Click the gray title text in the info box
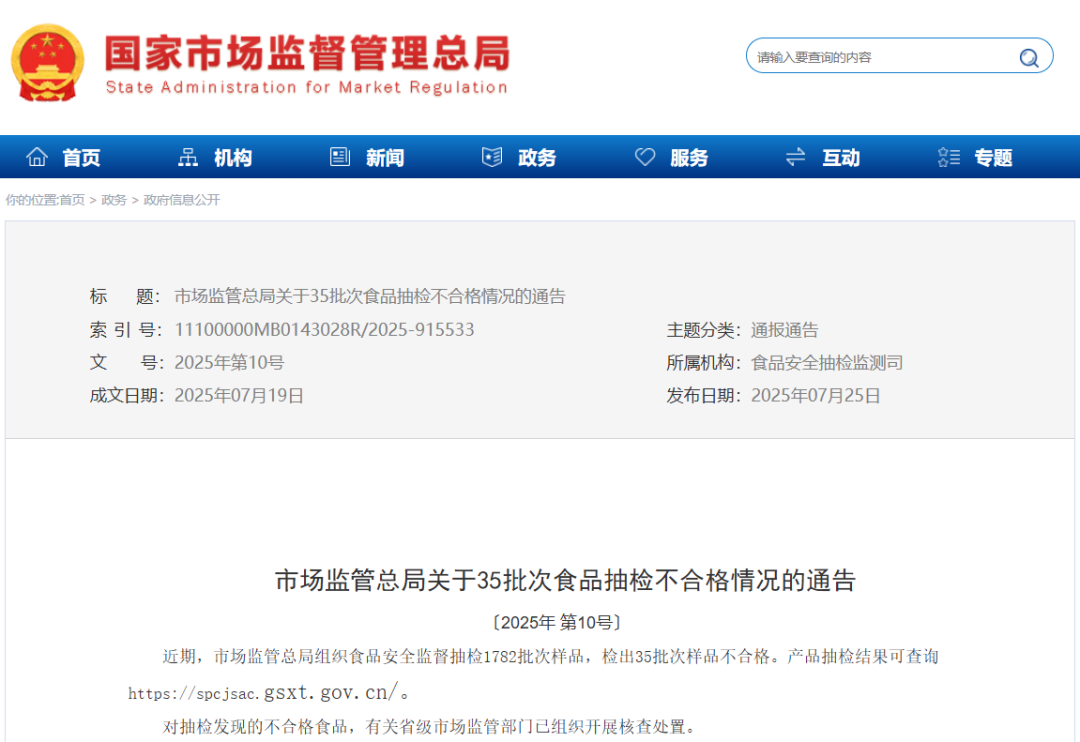Image resolution: width=1080 pixels, height=742 pixels. [x=370, y=296]
